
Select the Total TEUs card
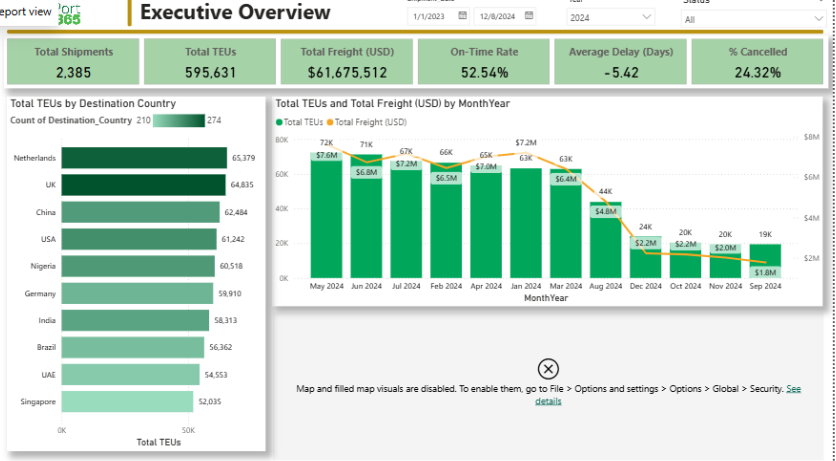210,61
